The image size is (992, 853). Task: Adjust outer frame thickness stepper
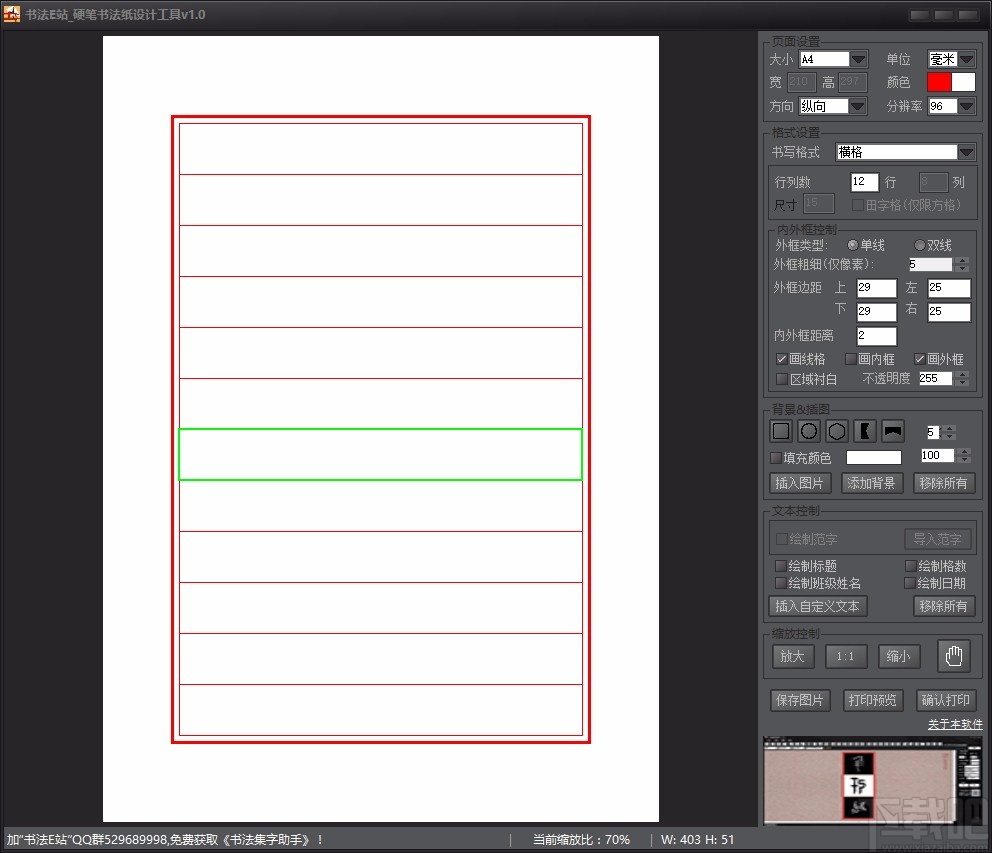962,265
